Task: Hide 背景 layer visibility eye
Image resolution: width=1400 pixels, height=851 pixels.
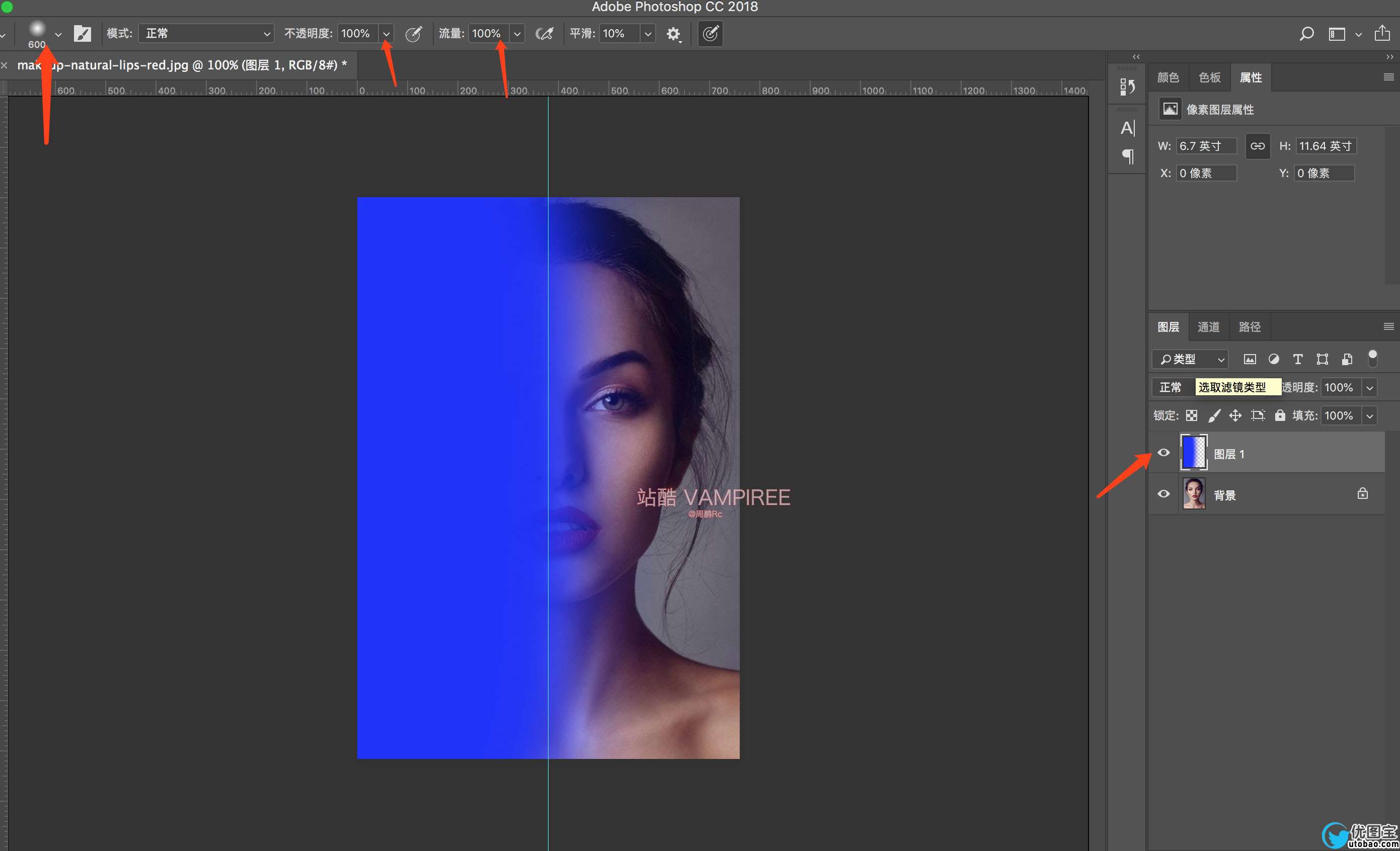Action: tap(1163, 494)
